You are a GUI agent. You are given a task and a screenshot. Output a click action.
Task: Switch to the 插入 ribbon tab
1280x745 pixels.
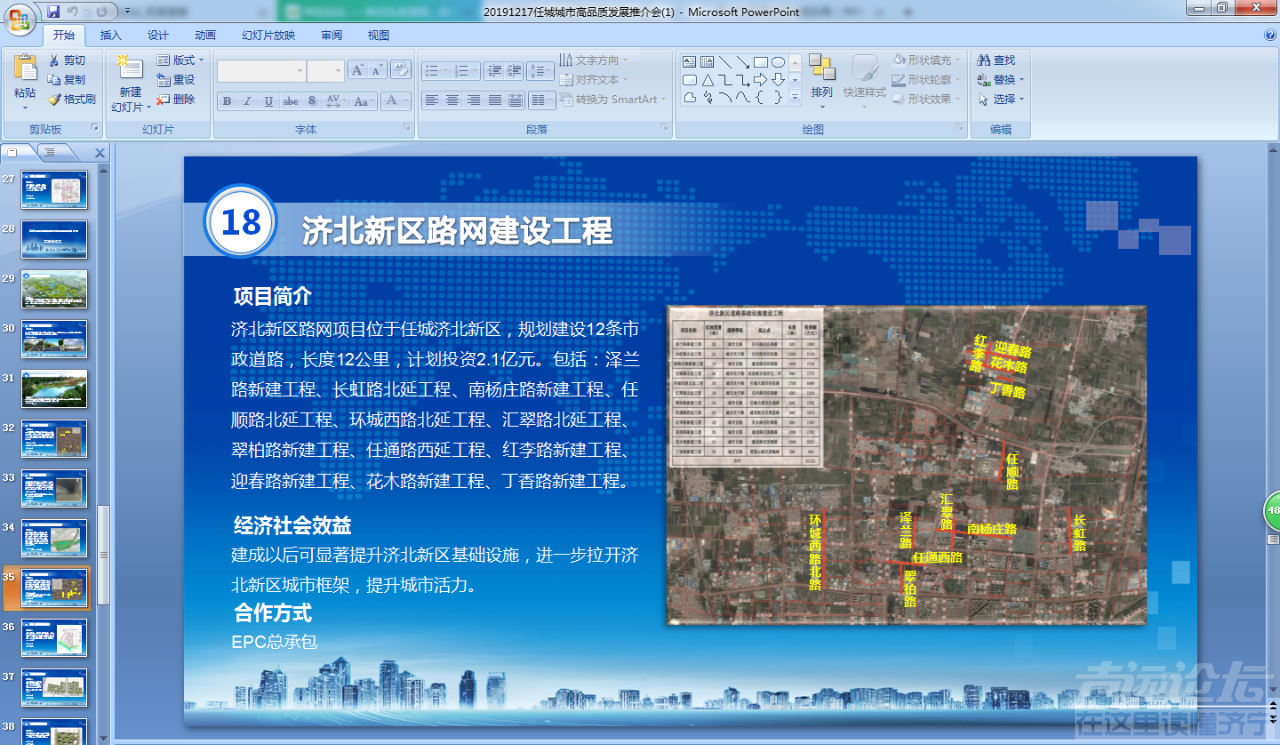111,35
